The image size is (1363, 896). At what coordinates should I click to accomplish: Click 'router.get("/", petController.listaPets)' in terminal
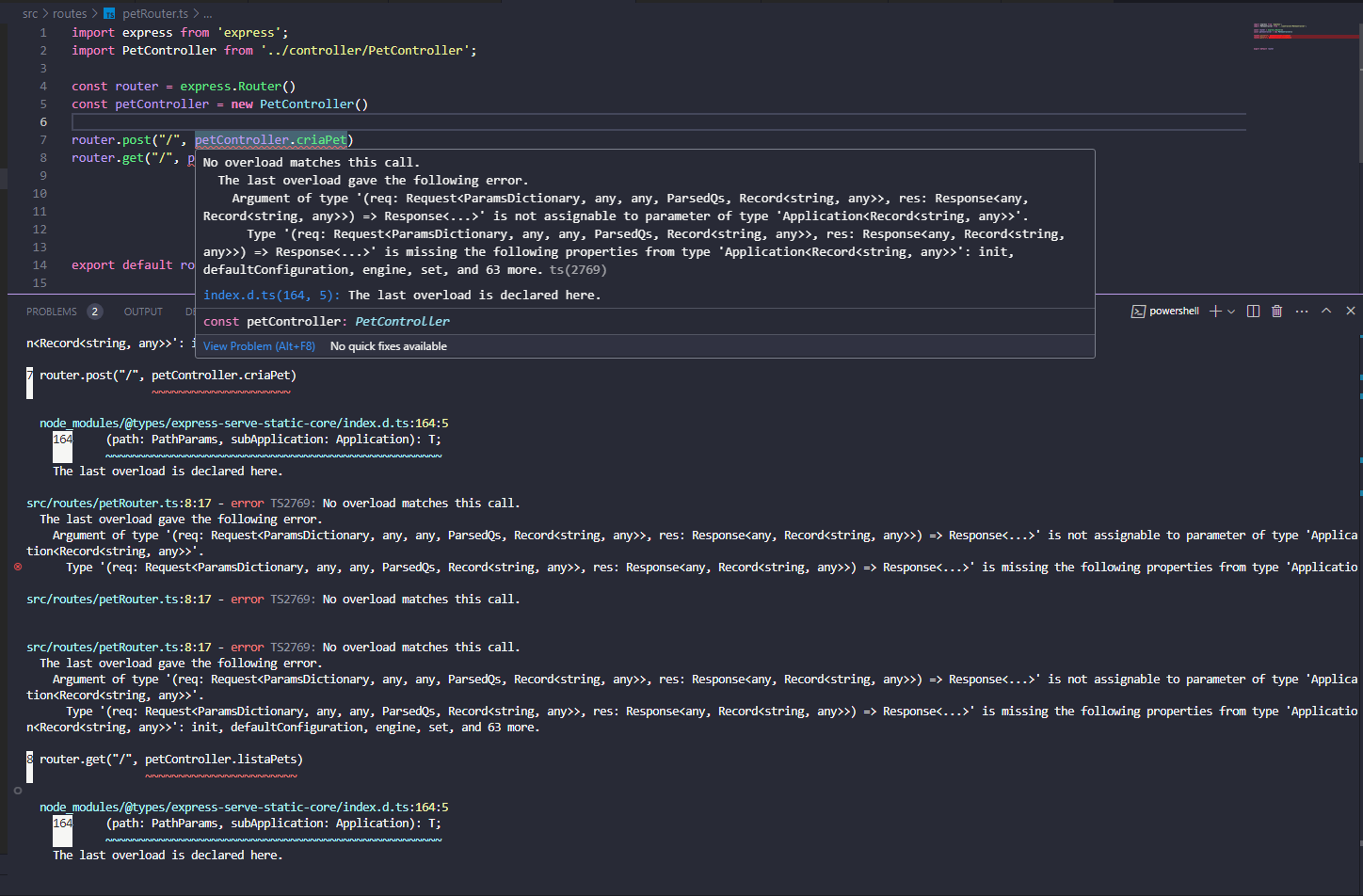[x=171, y=760]
